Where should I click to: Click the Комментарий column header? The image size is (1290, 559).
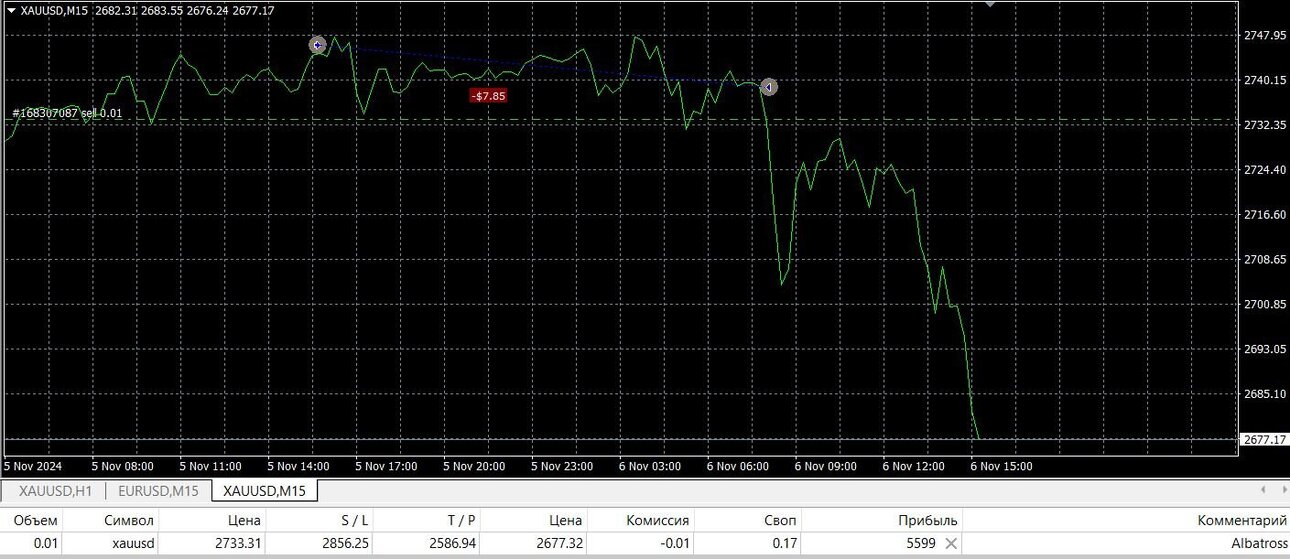click(x=1241, y=520)
